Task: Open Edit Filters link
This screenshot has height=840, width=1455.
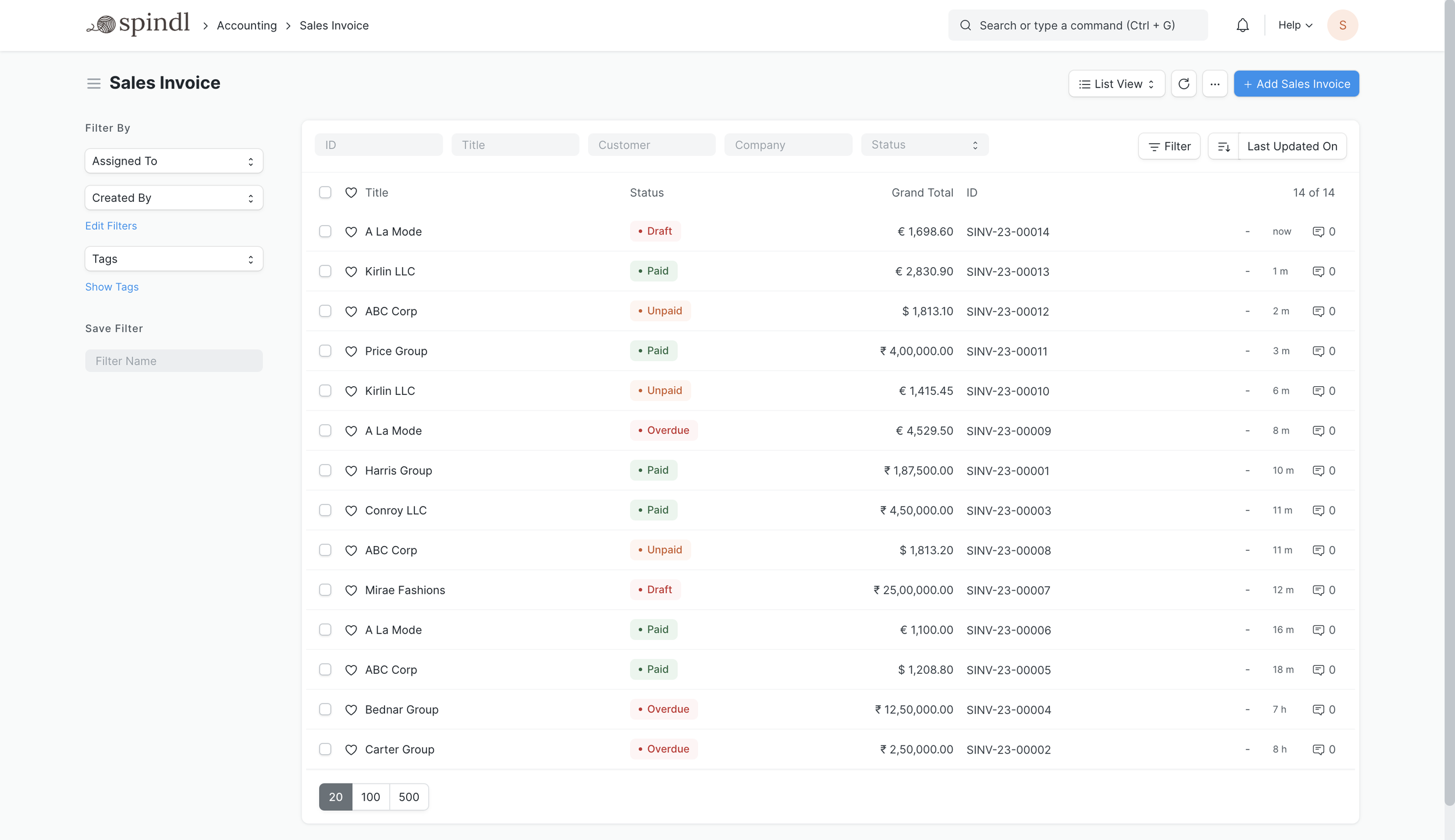Action: pyautogui.click(x=111, y=225)
